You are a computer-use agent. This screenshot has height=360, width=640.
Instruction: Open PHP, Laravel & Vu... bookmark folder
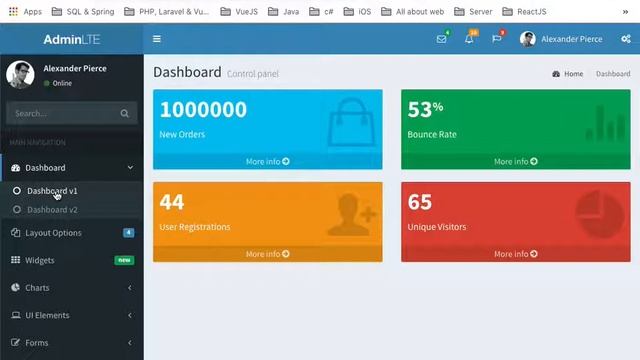point(167,11)
